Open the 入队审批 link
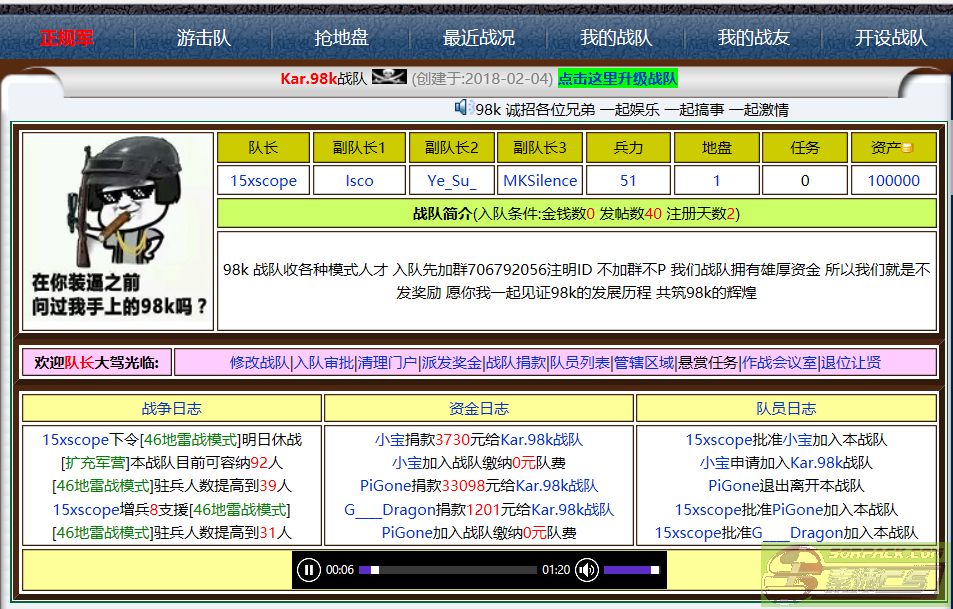 coord(323,363)
